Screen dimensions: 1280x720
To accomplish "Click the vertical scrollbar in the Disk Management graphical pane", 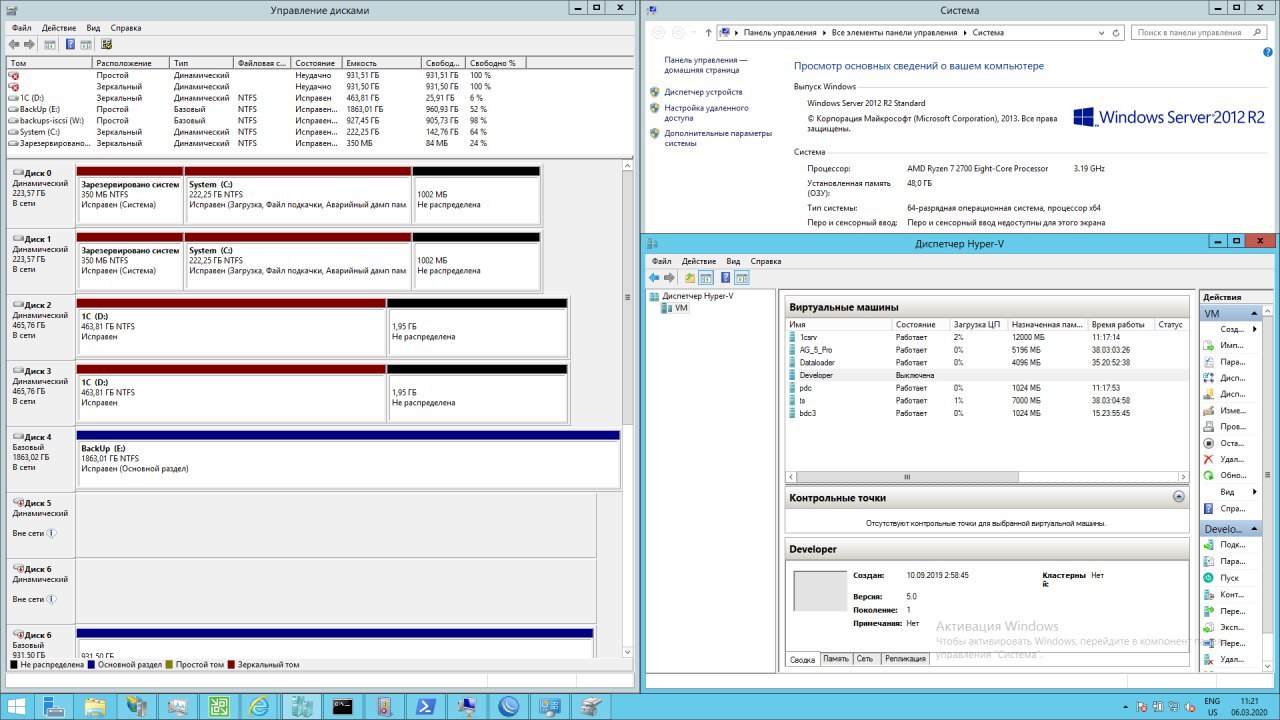I will point(629,408).
